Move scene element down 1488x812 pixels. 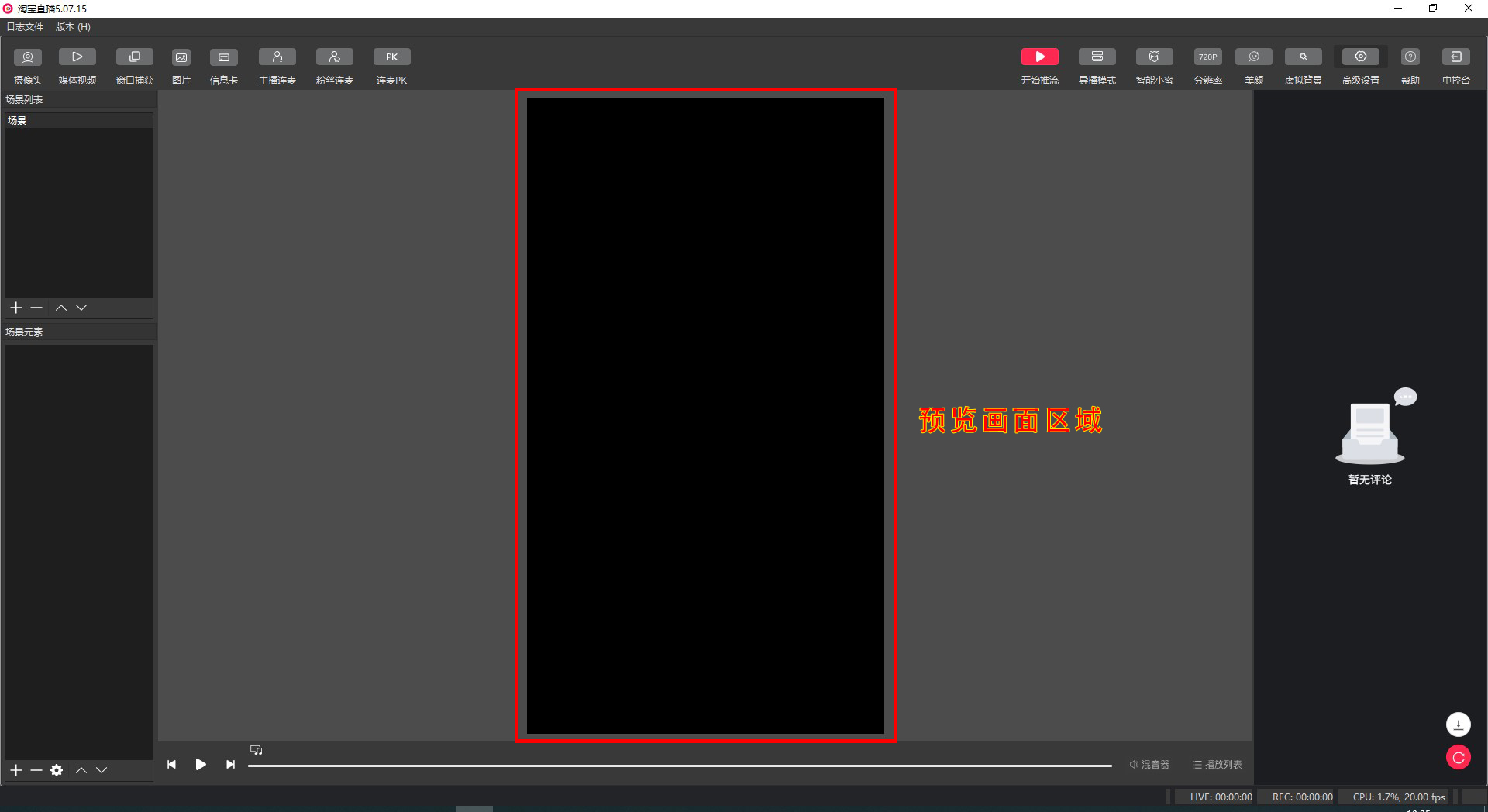coord(102,770)
